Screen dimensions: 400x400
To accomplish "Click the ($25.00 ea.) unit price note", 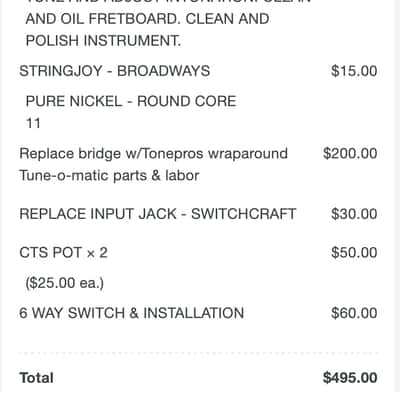I will click(x=65, y=283).
